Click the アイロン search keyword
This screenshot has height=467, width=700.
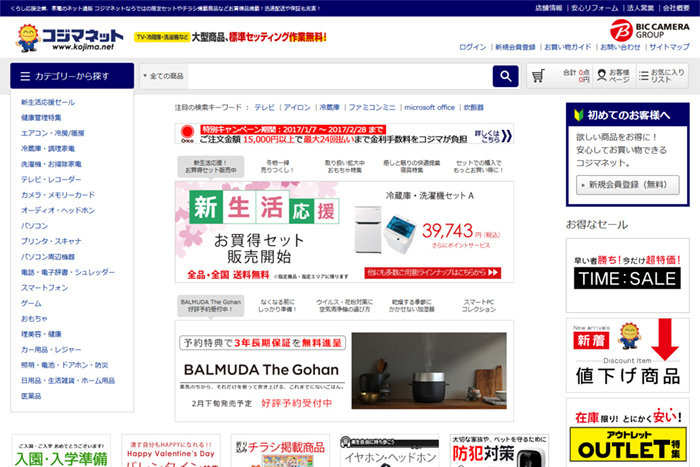point(297,108)
